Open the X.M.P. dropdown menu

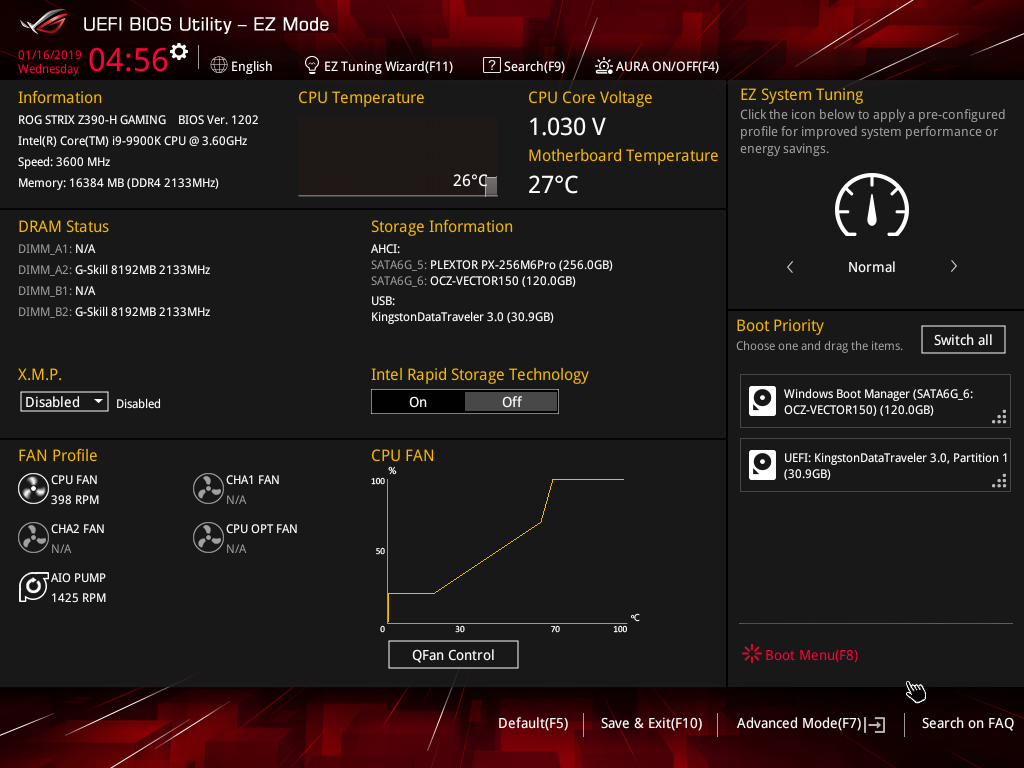tap(63, 401)
